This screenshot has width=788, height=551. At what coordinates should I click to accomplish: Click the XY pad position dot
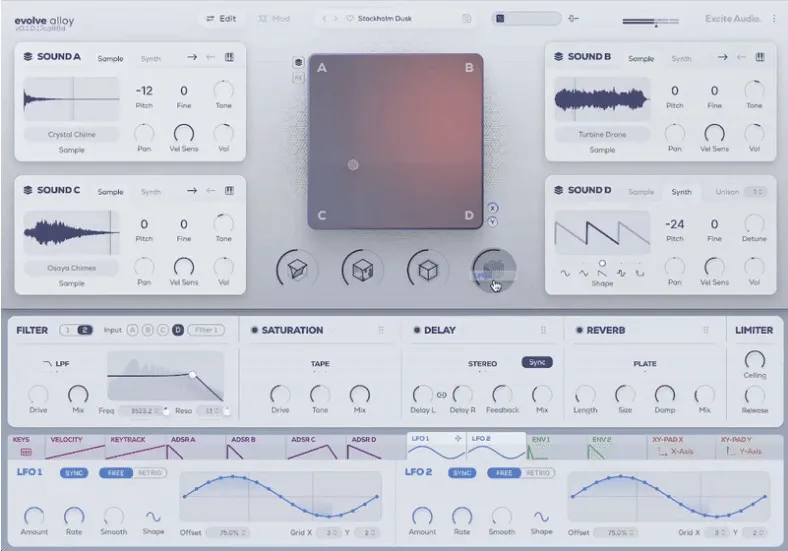point(353,165)
